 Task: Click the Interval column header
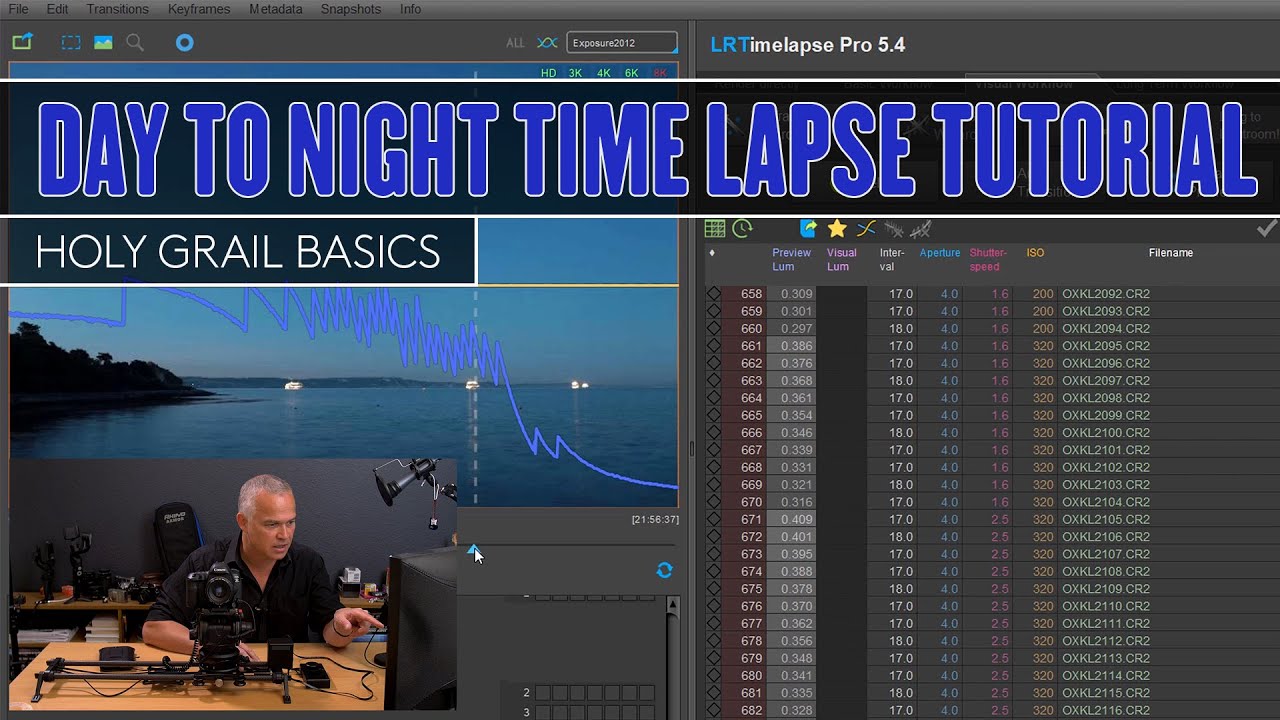click(892, 260)
